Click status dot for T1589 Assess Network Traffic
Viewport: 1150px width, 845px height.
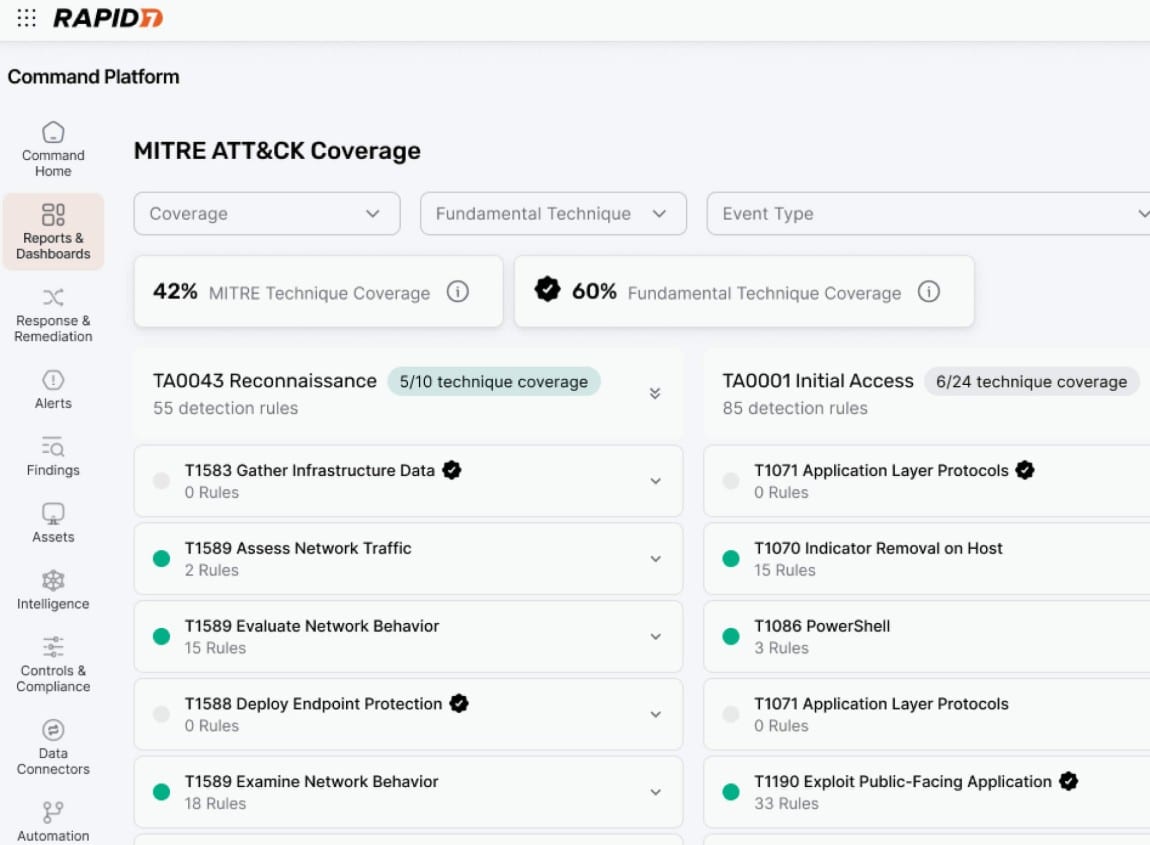pyautogui.click(x=161, y=559)
